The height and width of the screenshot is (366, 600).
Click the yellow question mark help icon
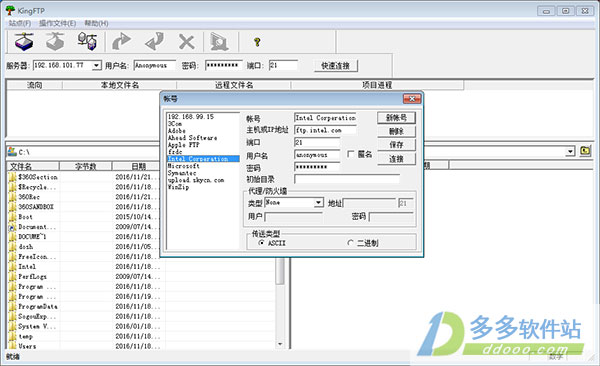[257, 42]
